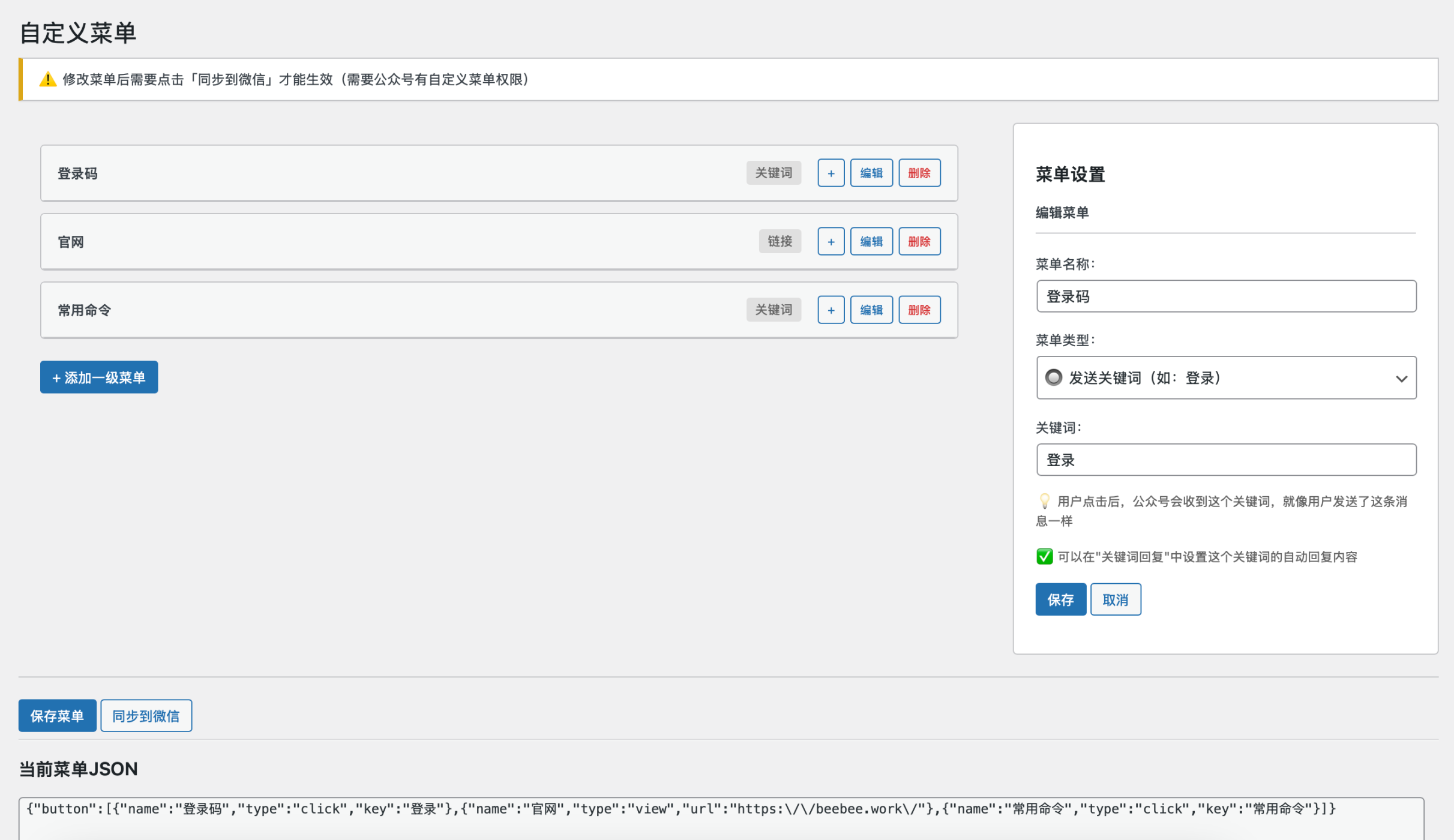
Task: Click the plus icon for 登录码 menu
Action: point(831,173)
